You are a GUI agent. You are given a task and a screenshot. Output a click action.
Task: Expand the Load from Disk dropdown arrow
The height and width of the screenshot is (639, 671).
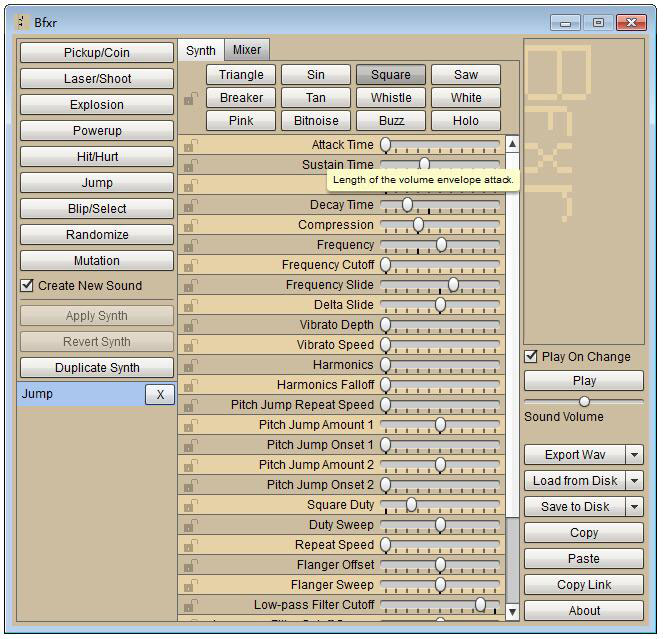(x=634, y=481)
